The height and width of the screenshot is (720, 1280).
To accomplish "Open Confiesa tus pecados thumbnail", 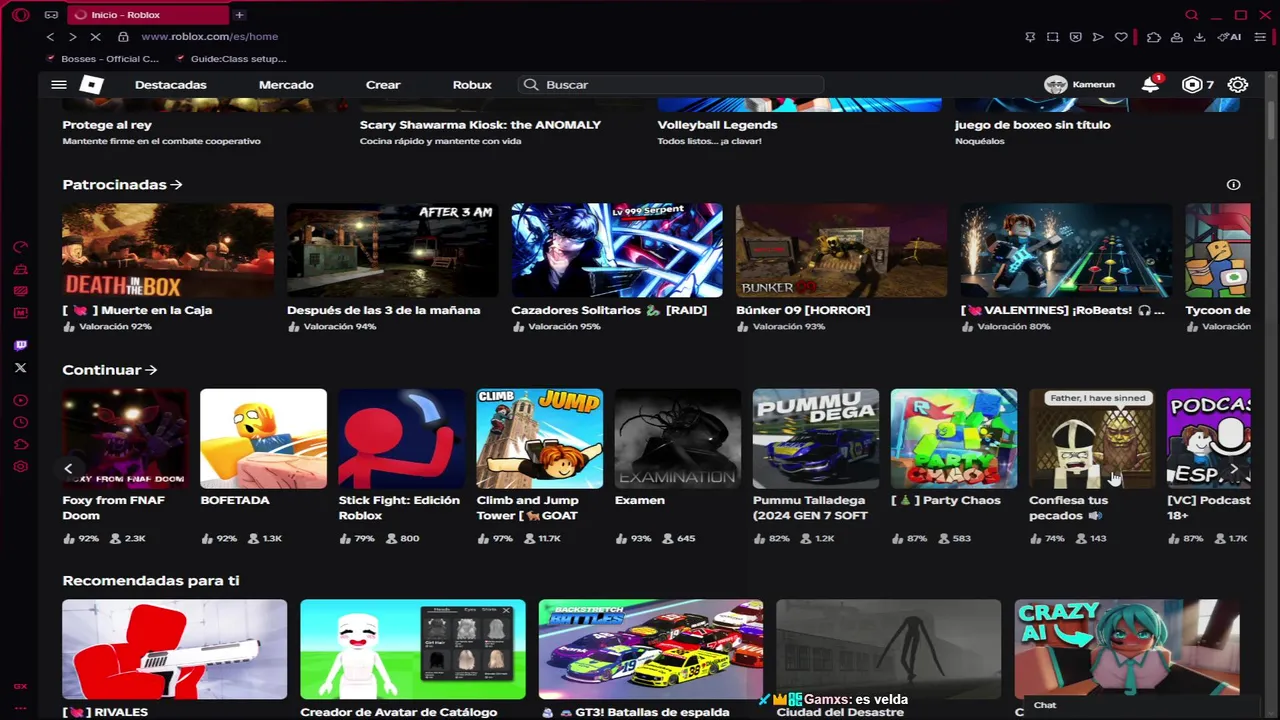I will (x=1092, y=439).
